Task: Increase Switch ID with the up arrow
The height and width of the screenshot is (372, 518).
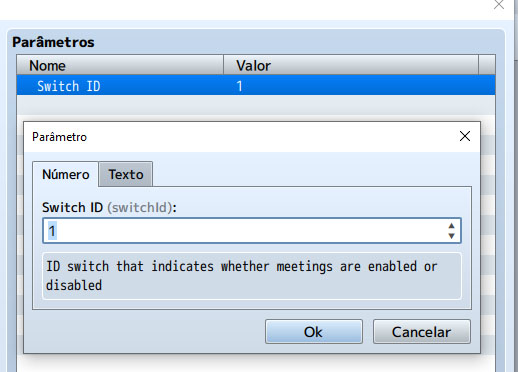Action: (x=451, y=226)
